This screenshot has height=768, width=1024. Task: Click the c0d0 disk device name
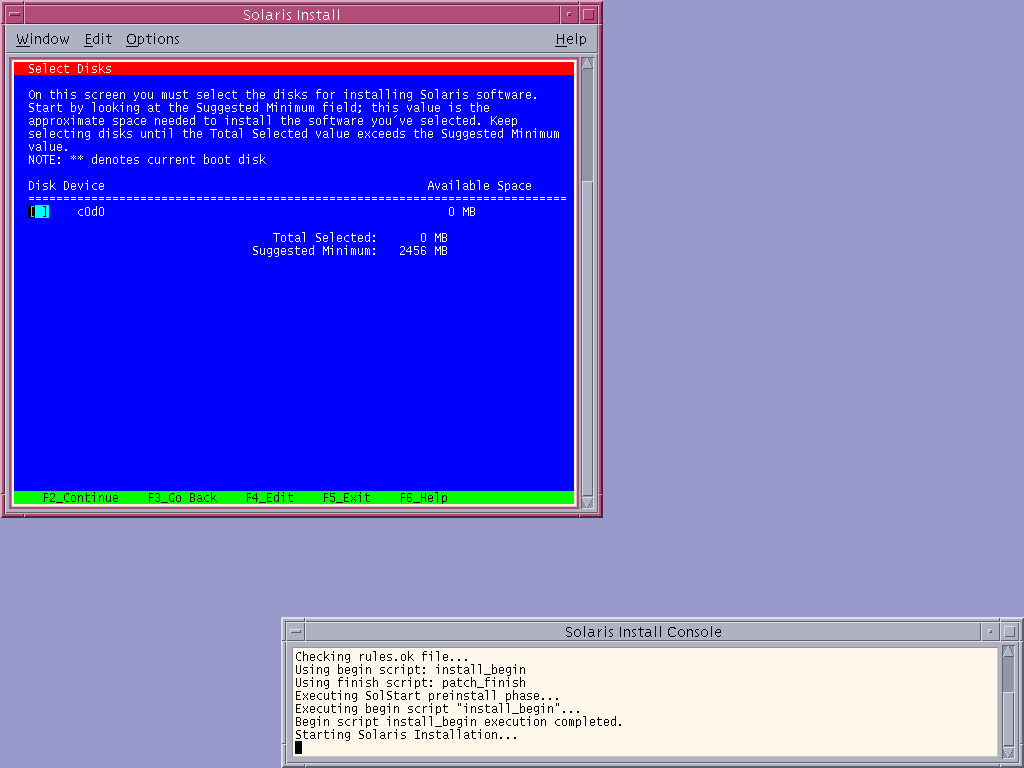click(x=91, y=212)
